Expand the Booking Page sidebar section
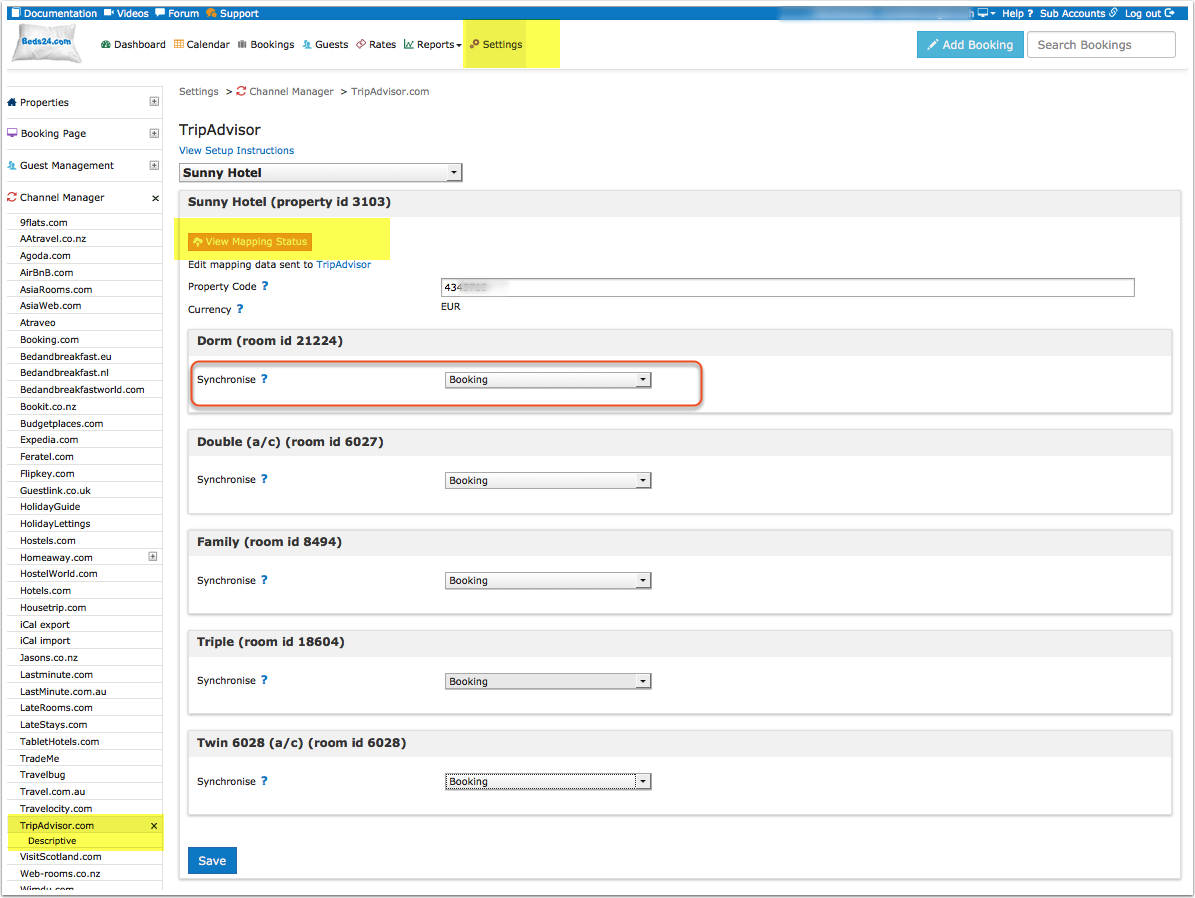 (x=155, y=133)
